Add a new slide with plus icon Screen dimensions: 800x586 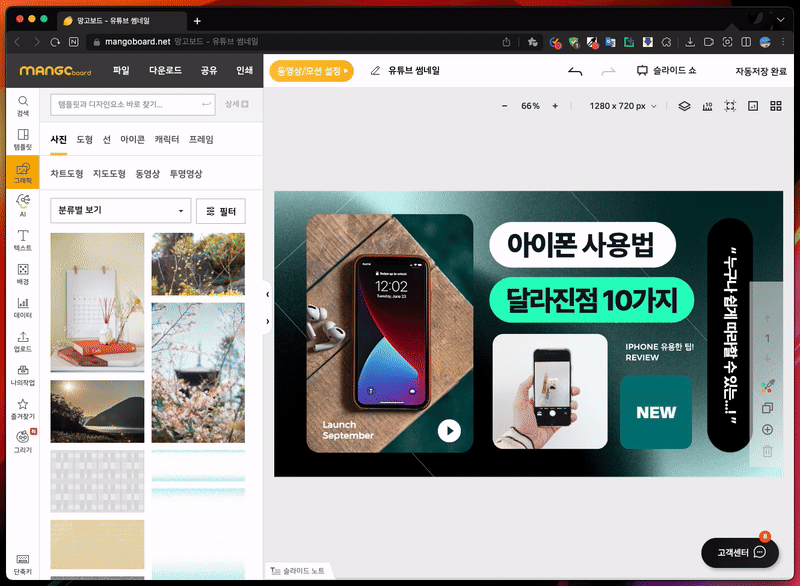coord(767,430)
